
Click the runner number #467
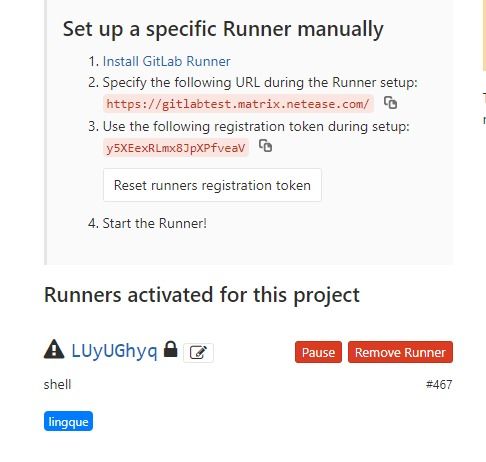(439, 384)
